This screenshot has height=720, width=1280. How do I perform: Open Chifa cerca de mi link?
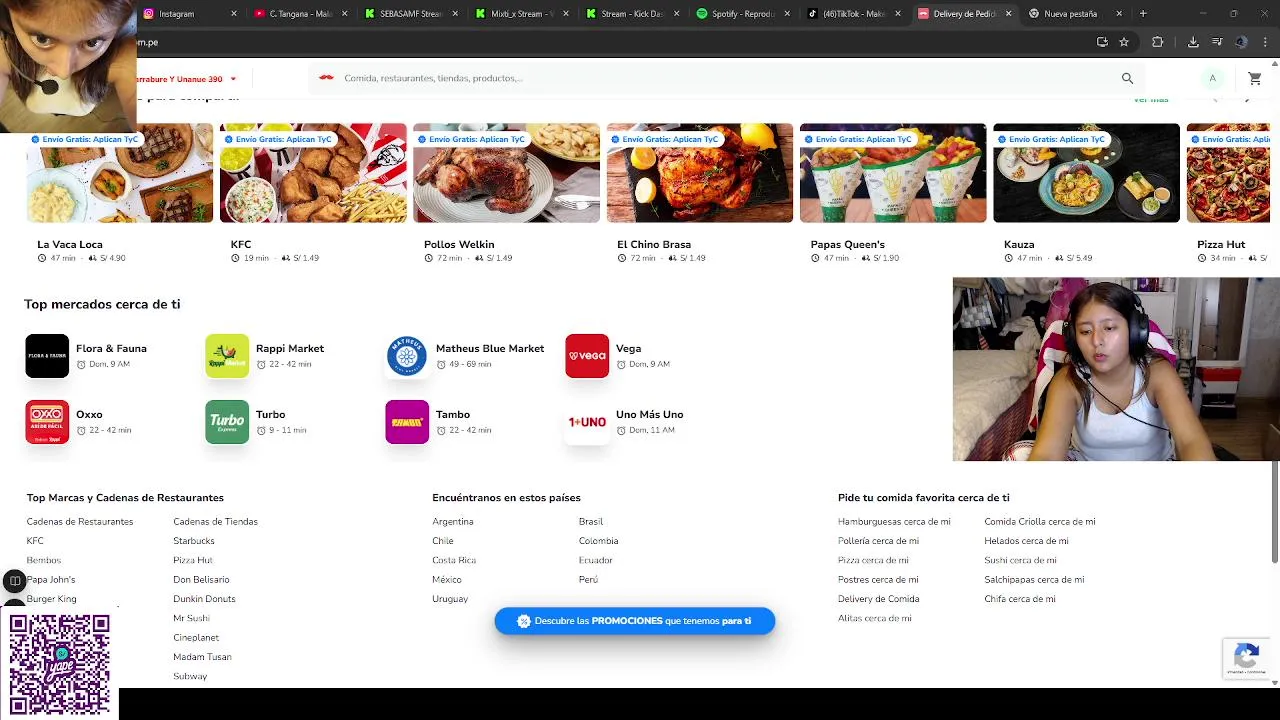(x=1020, y=599)
